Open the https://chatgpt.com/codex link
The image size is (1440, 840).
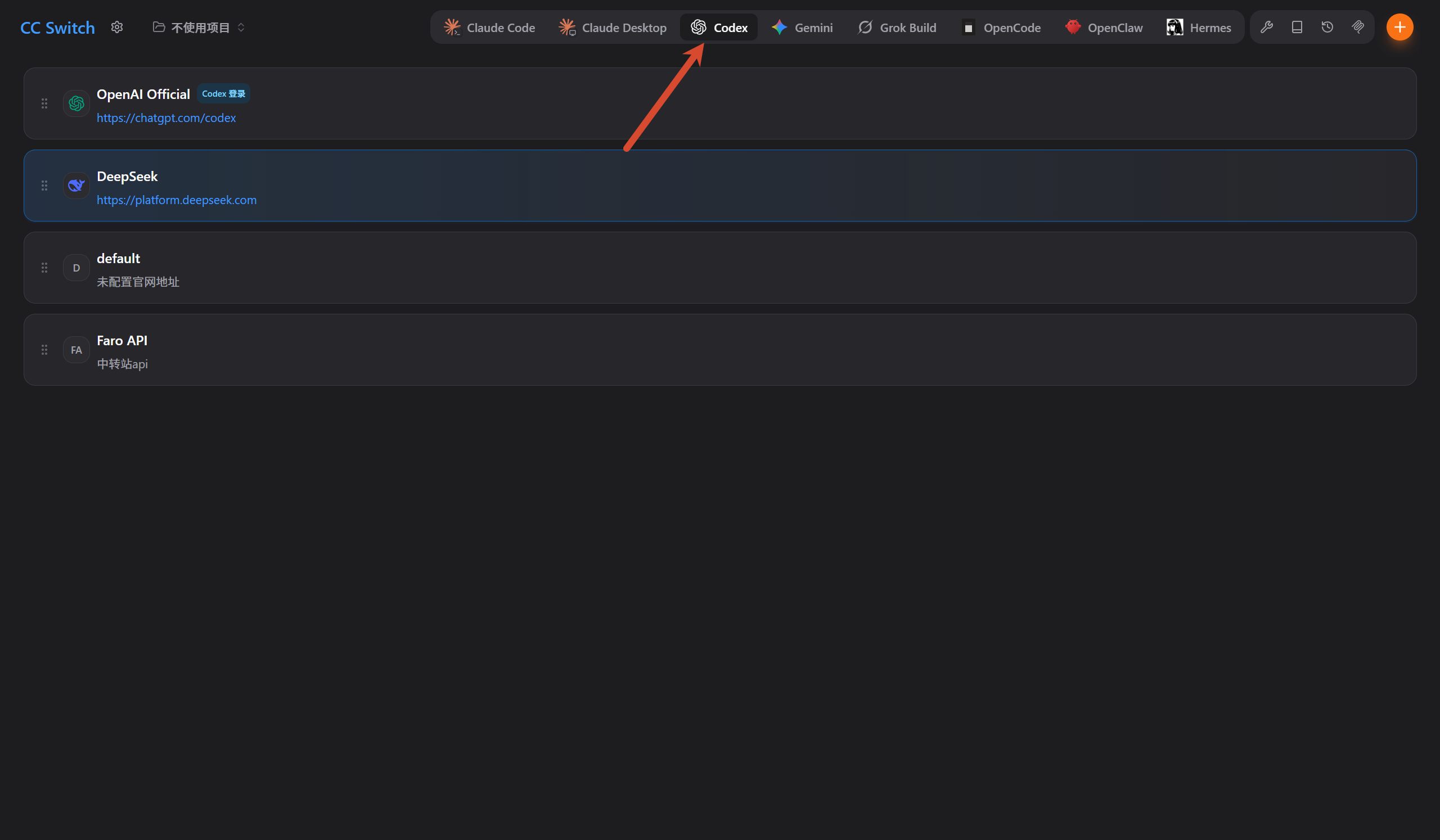tap(166, 118)
